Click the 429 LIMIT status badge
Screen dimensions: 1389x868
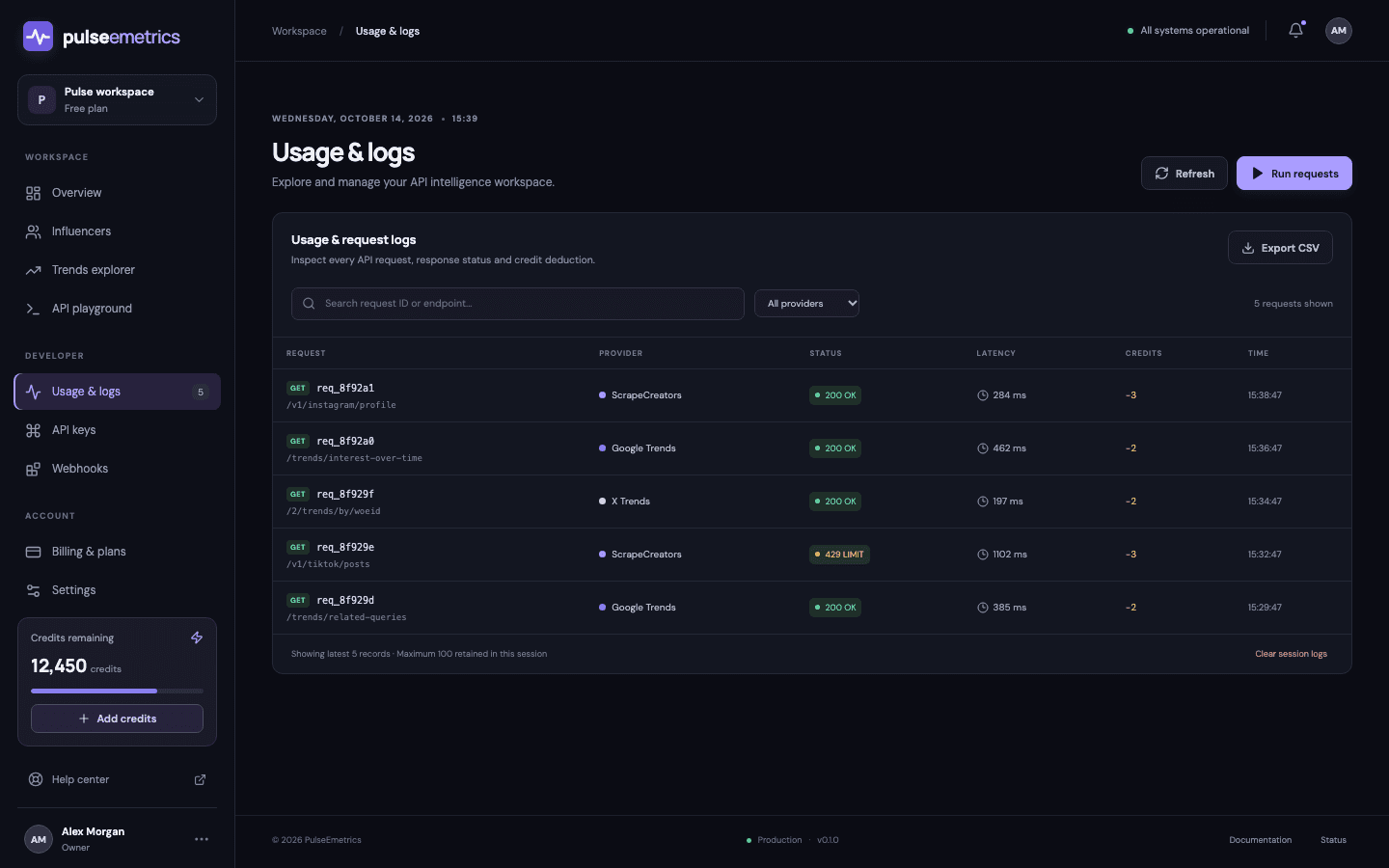[x=839, y=555]
